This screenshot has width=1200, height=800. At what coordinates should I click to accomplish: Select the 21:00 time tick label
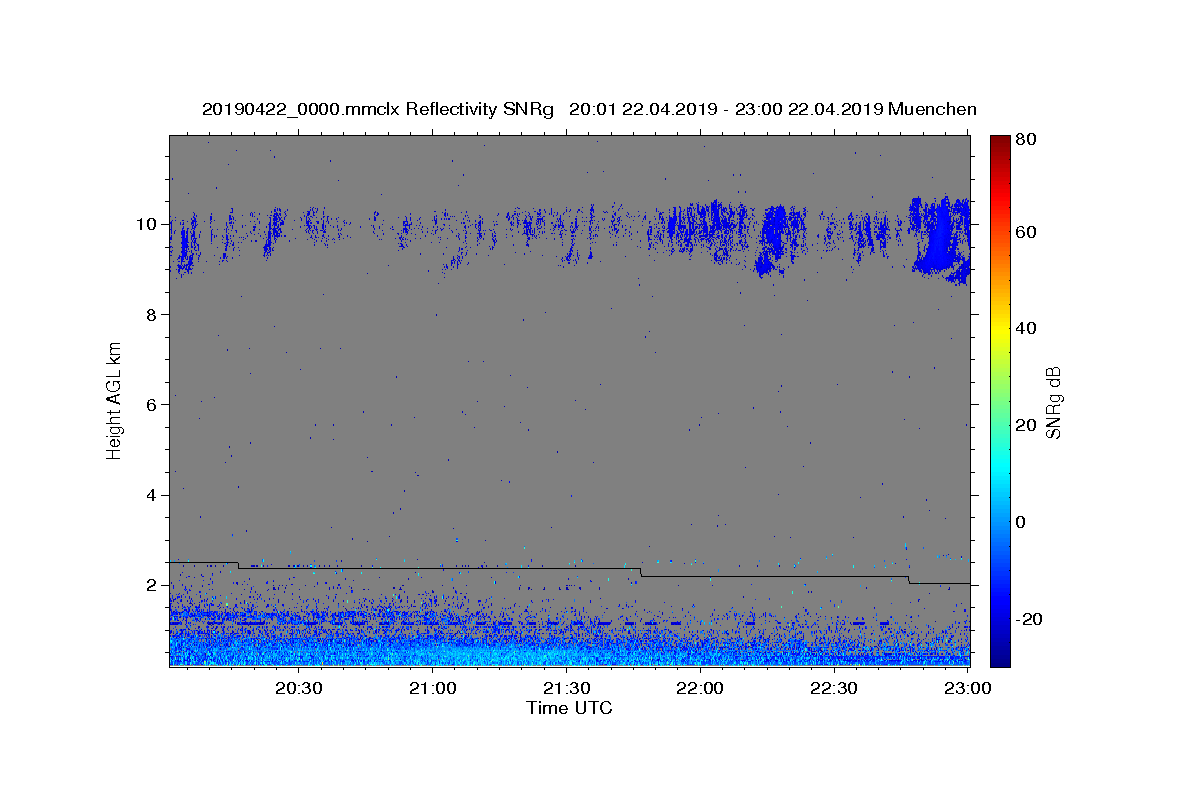433,688
